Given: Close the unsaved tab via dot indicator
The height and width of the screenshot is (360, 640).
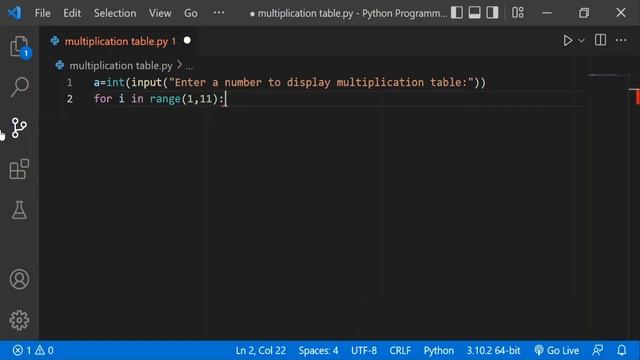Looking at the screenshot, I should click(x=187, y=40).
